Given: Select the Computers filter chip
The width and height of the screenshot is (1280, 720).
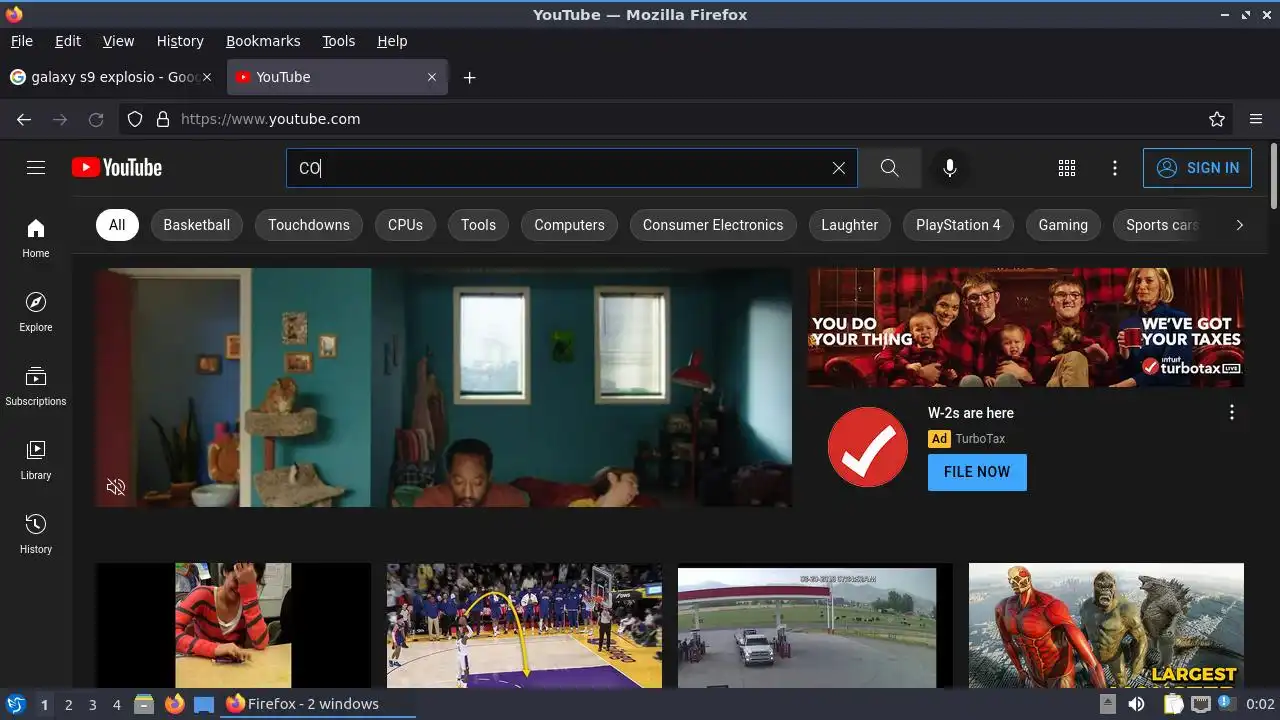Looking at the screenshot, I should point(569,225).
